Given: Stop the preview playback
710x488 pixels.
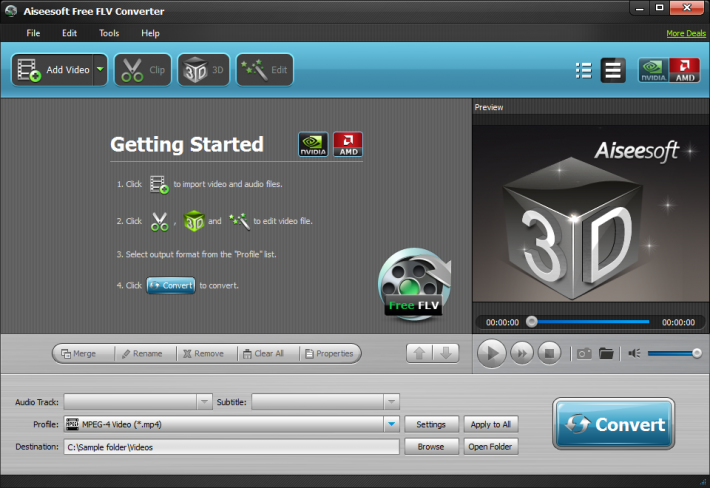Looking at the screenshot, I should (x=549, y=353).
